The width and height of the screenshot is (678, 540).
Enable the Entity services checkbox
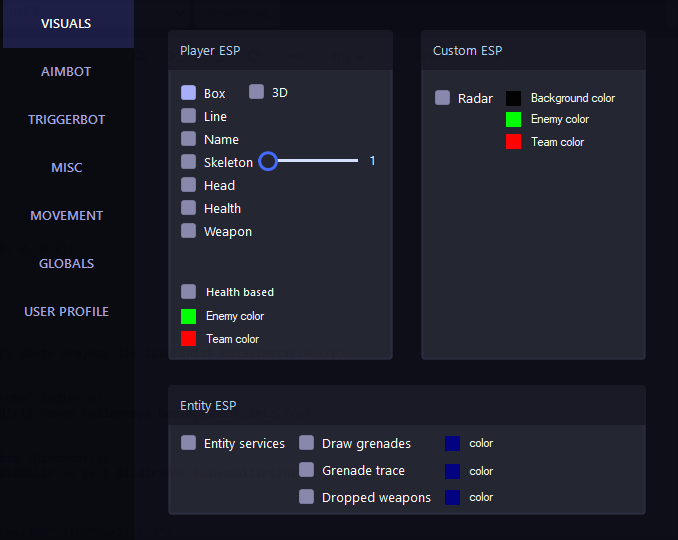[188, 443]
